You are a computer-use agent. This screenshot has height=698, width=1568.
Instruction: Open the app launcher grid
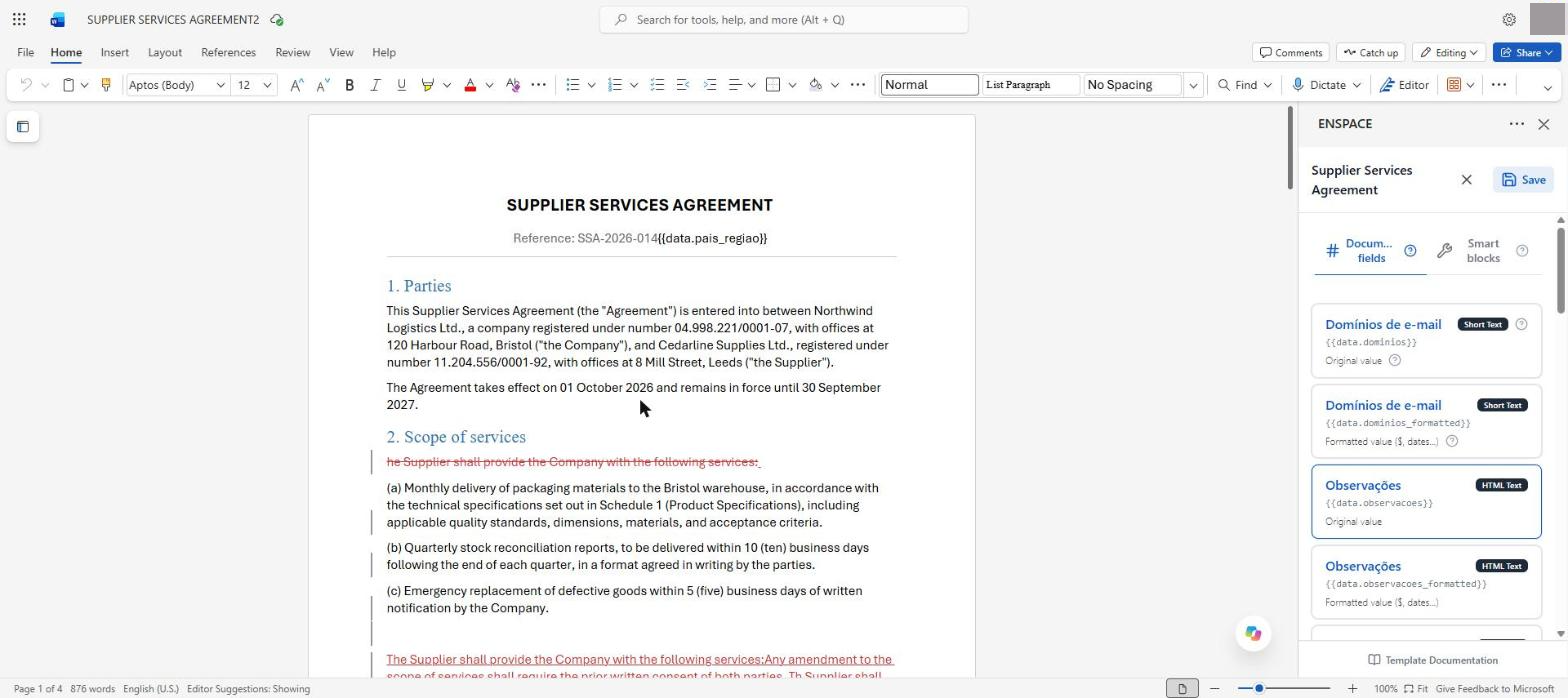coord(19,19)
